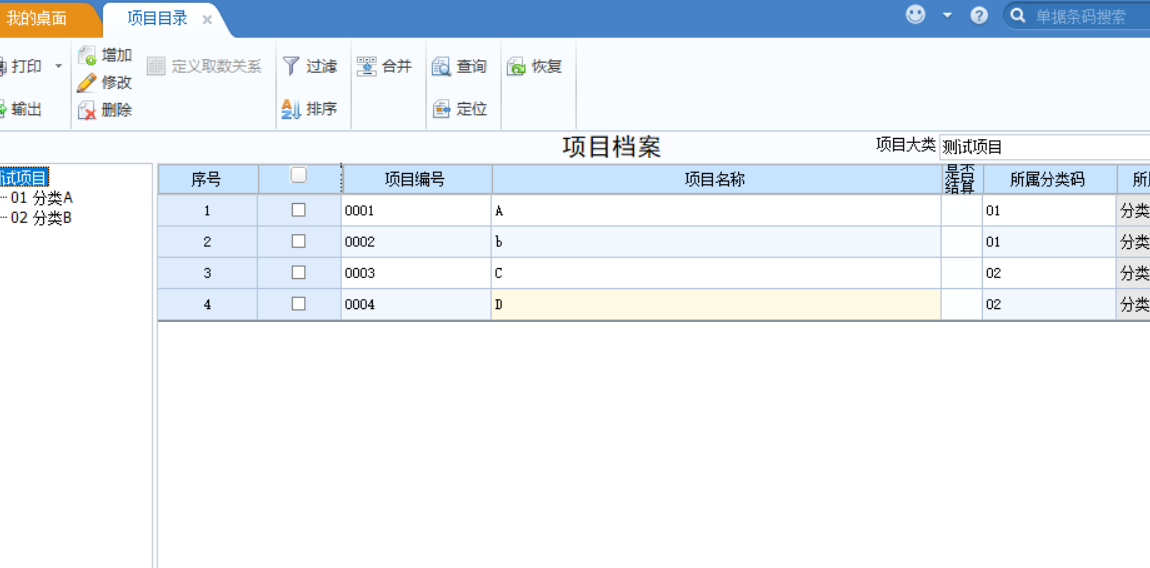Click cell with project number 0004
The image size is (1150, 568).
(x=417, y=305)
